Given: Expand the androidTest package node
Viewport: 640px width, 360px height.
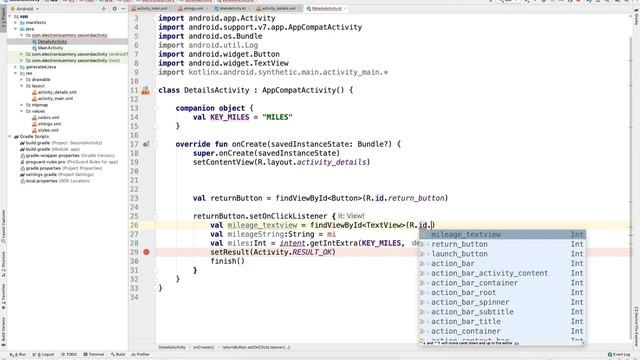Looking at the screenshot, I should [22, 54].
